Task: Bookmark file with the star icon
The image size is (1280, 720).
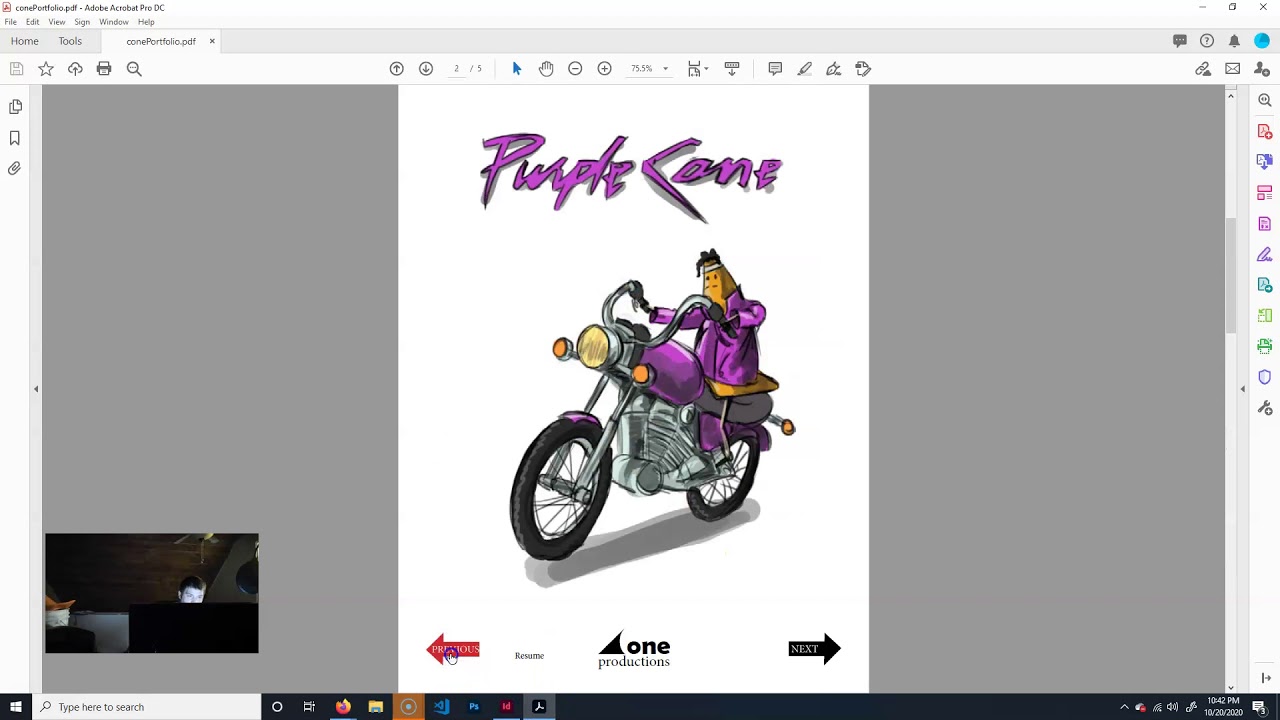Action: click(x=46, y=69)
